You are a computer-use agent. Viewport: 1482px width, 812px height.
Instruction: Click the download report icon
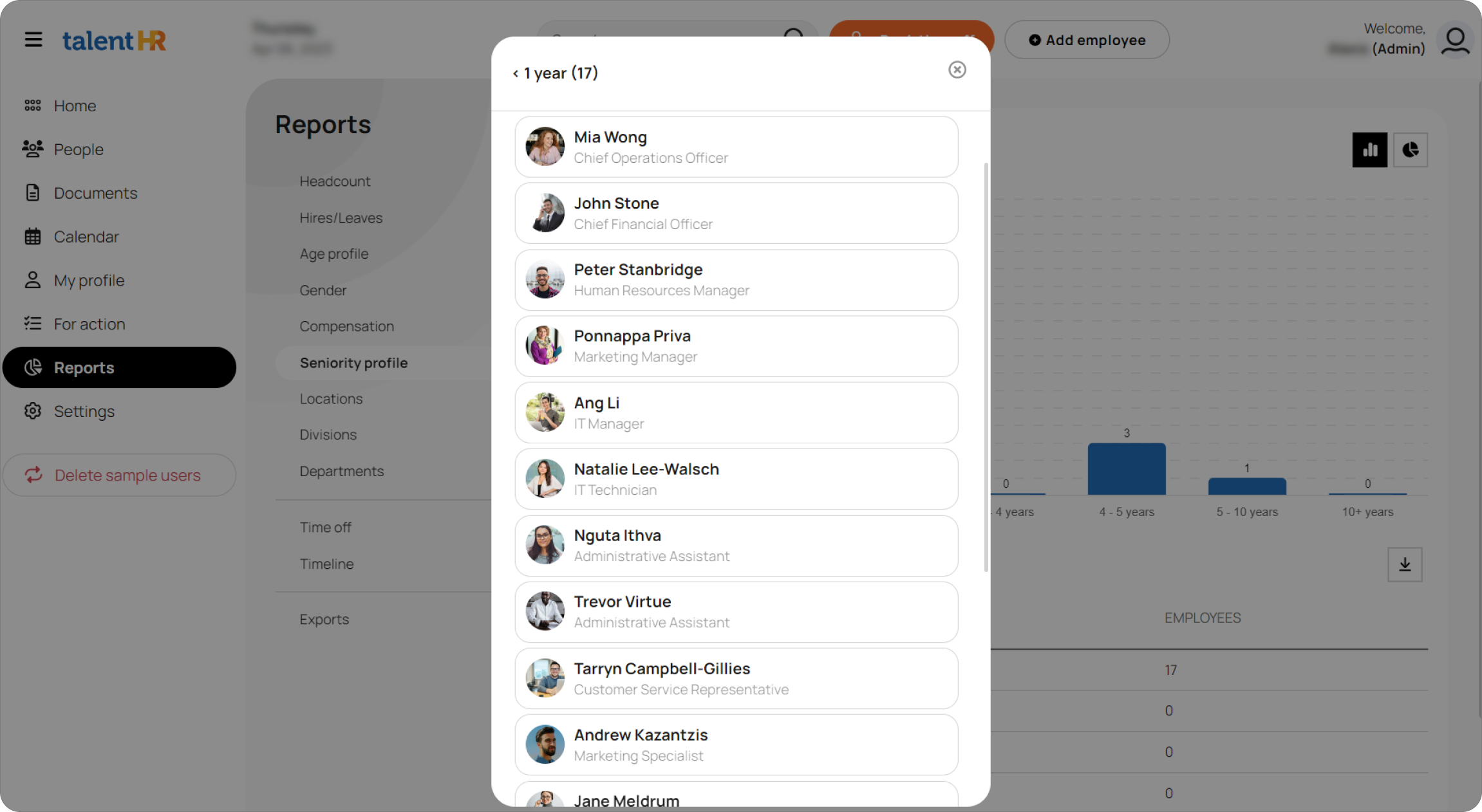tap(1405, 564)
